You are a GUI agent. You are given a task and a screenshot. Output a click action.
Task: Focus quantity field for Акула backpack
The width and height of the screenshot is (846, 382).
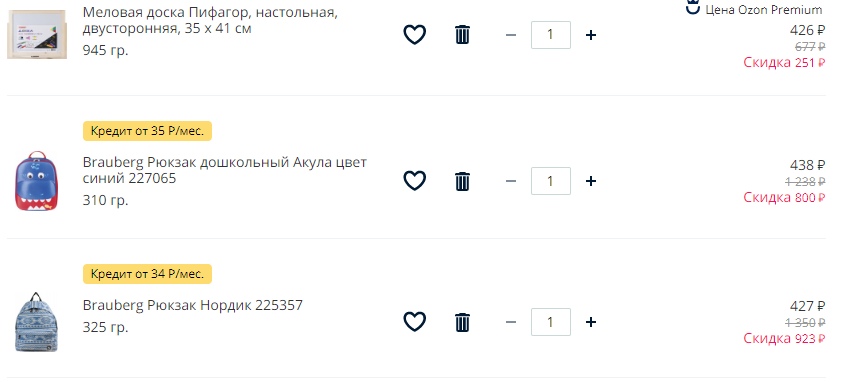click(x=551, y=181)
